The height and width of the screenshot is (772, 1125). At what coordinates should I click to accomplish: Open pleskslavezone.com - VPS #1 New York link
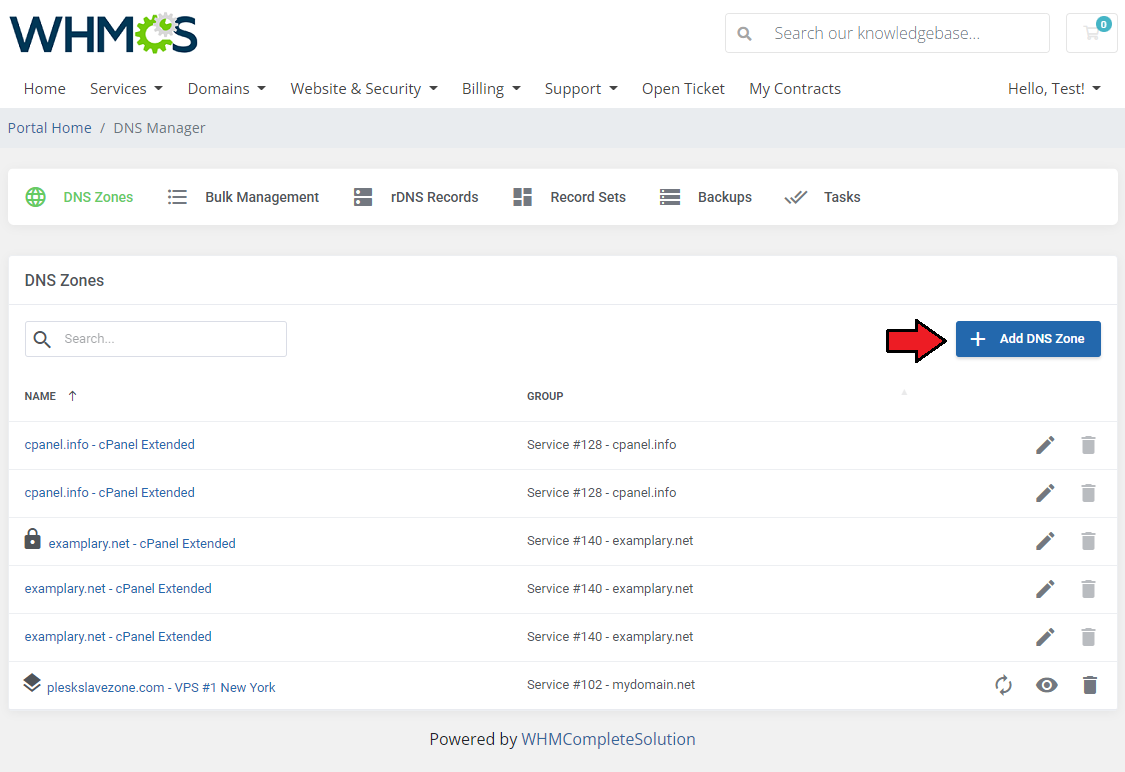161,687
